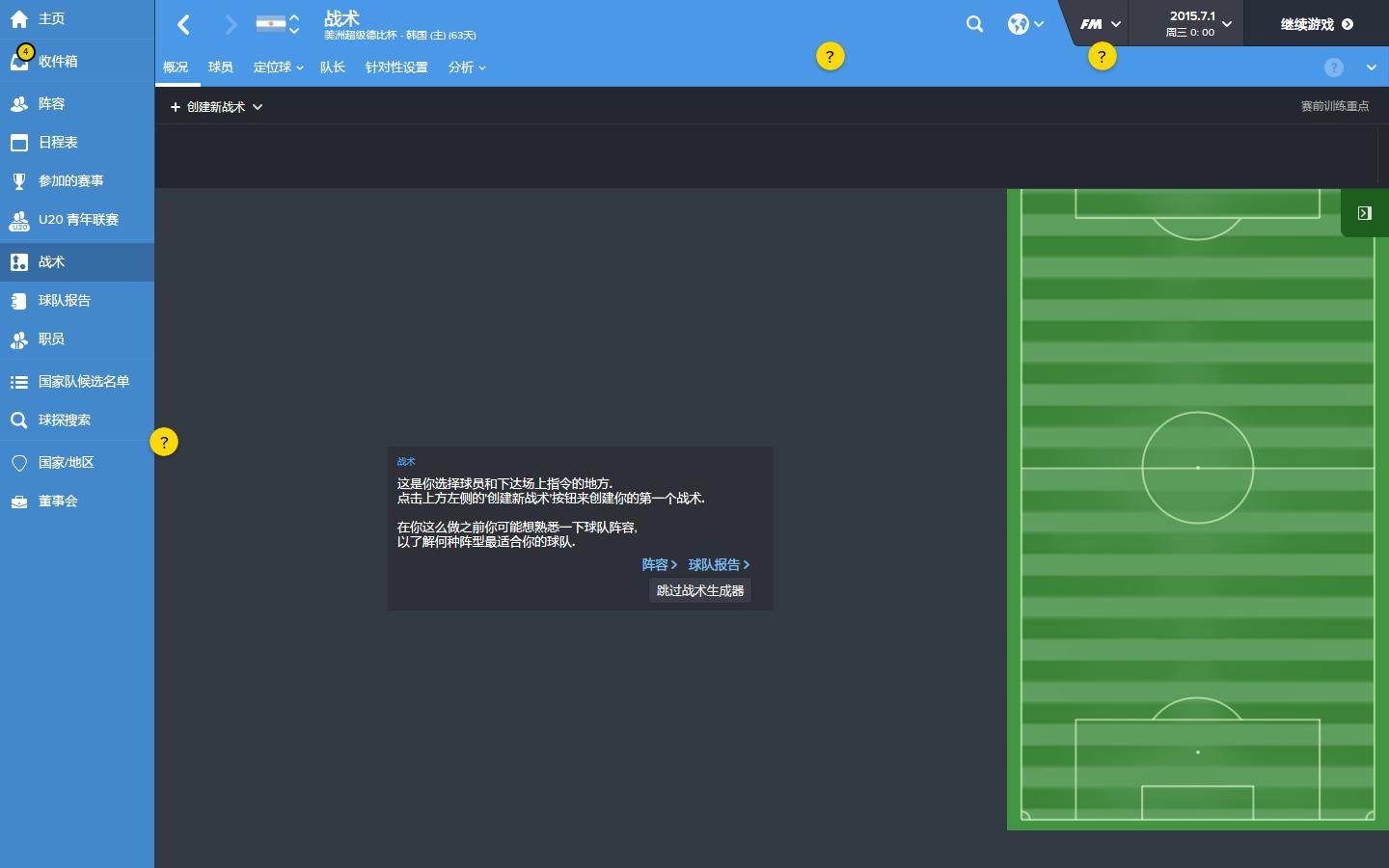Click the yellow help marker beside the sidebar
1389x868 pixels.
[x=164, y=442]
